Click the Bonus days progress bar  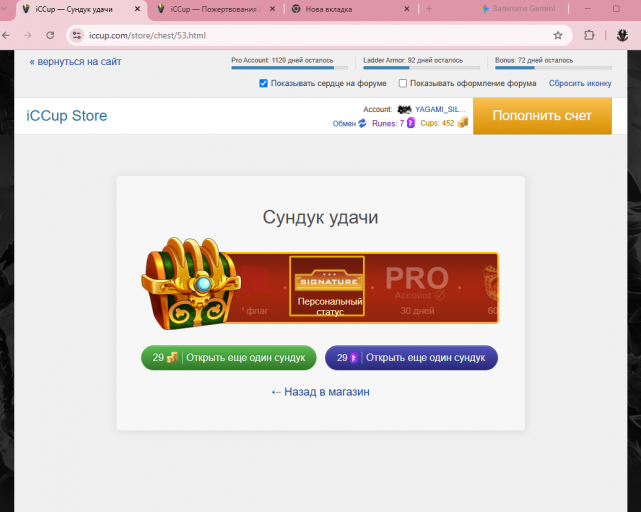coord(554,68)
